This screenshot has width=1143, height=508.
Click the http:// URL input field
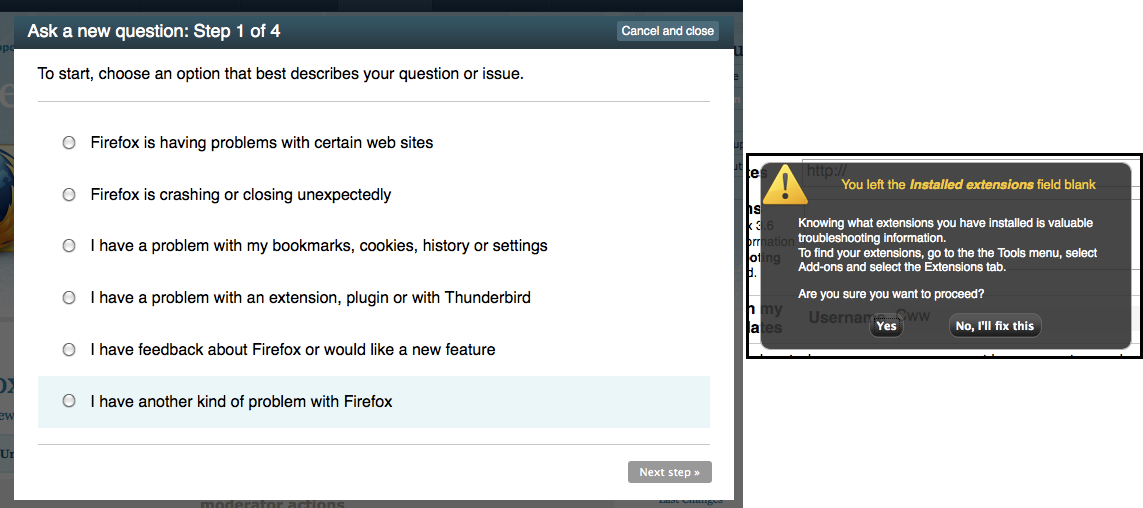click(x=970, y=171)
